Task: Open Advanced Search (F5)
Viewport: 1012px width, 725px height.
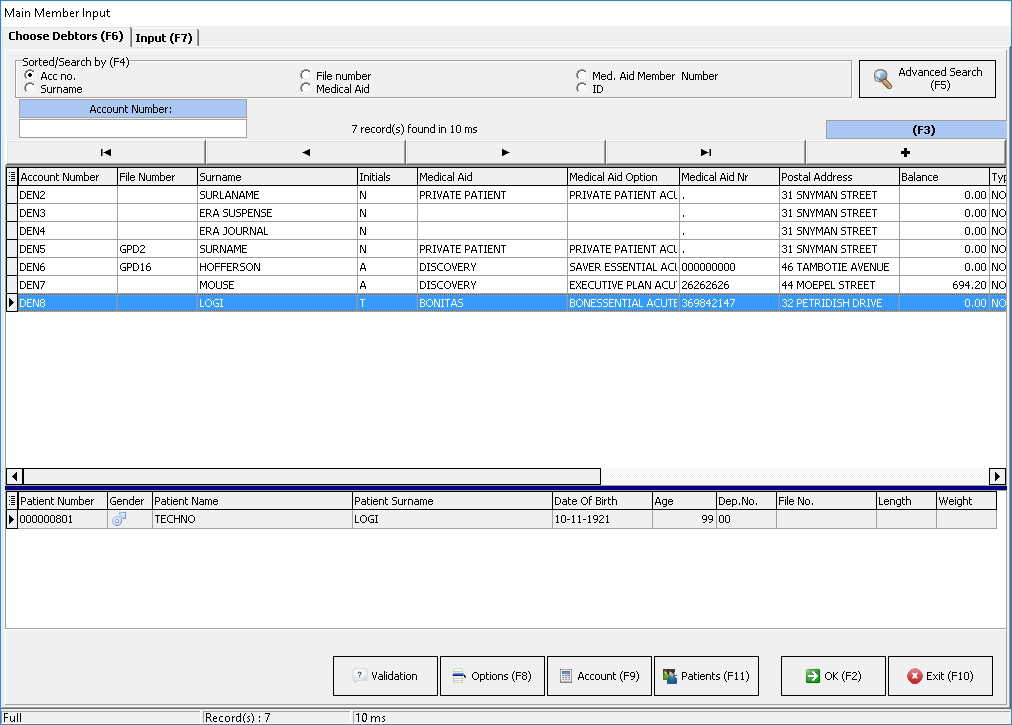Action: [927, 79]
